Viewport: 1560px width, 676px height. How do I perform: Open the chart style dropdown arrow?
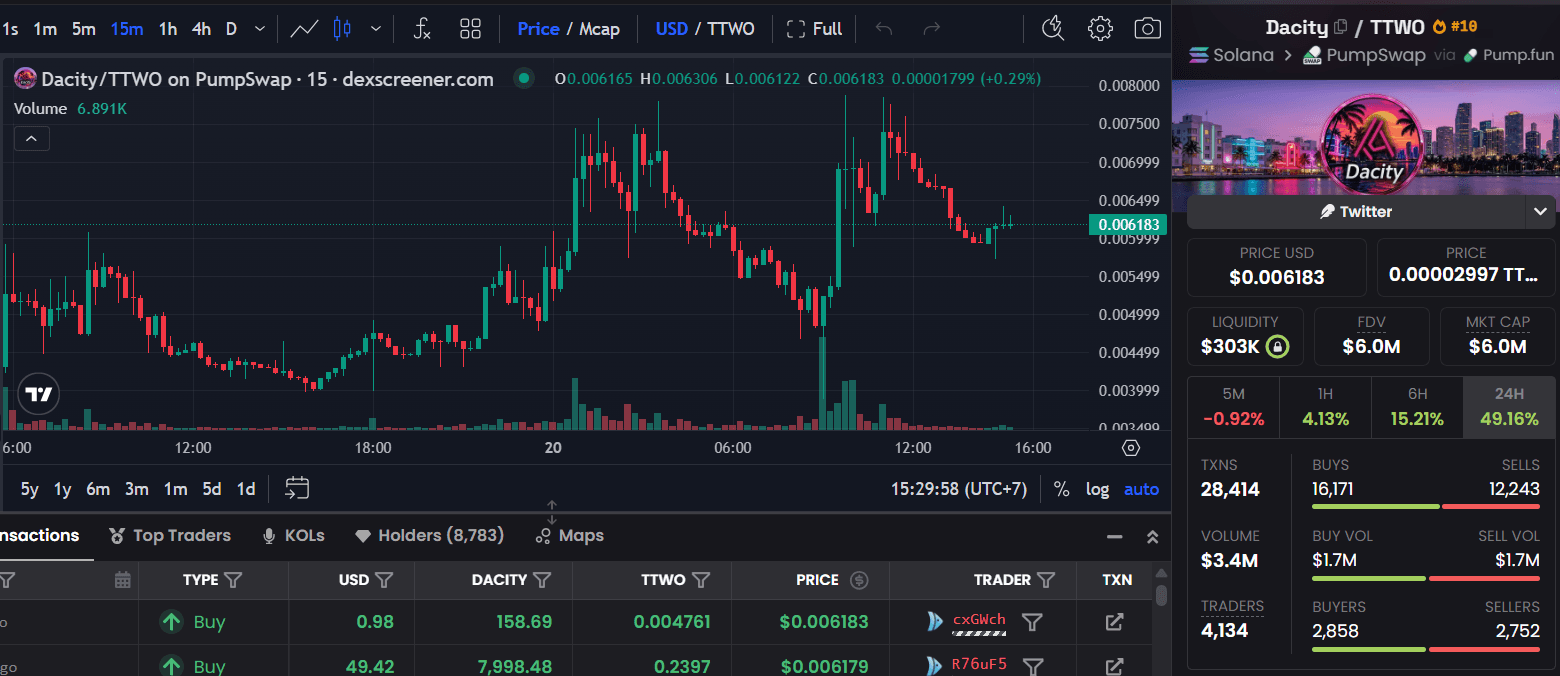click(376, 29)
